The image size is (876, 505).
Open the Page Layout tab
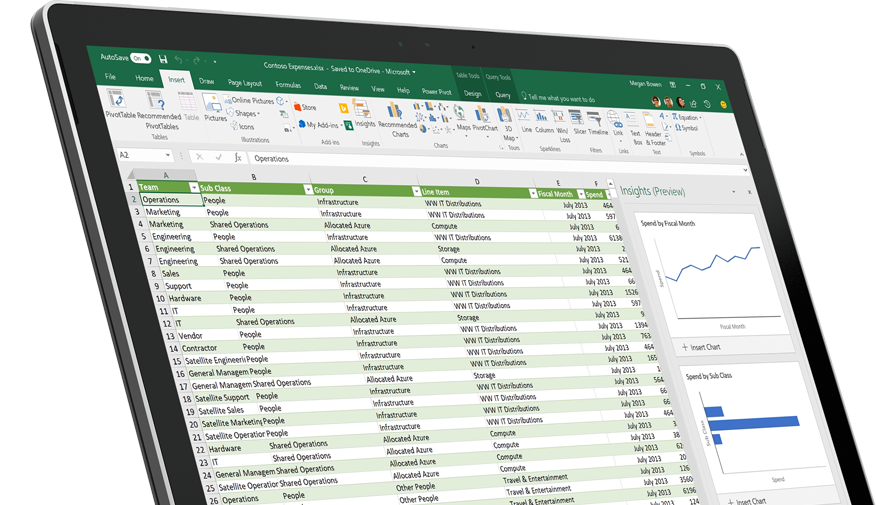(x=244, y=83)
